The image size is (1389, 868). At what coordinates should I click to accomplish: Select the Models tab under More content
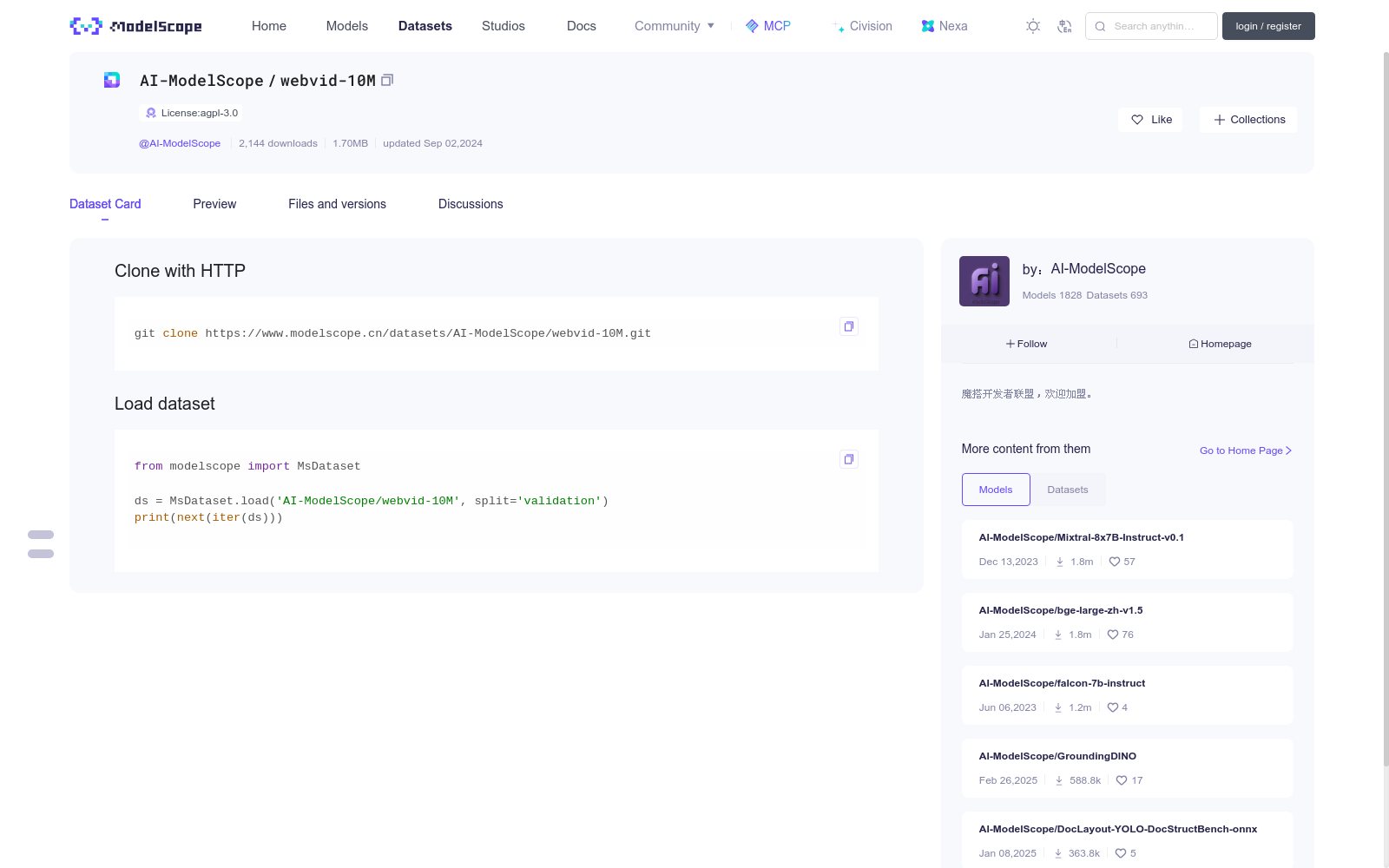pos(996,490)
